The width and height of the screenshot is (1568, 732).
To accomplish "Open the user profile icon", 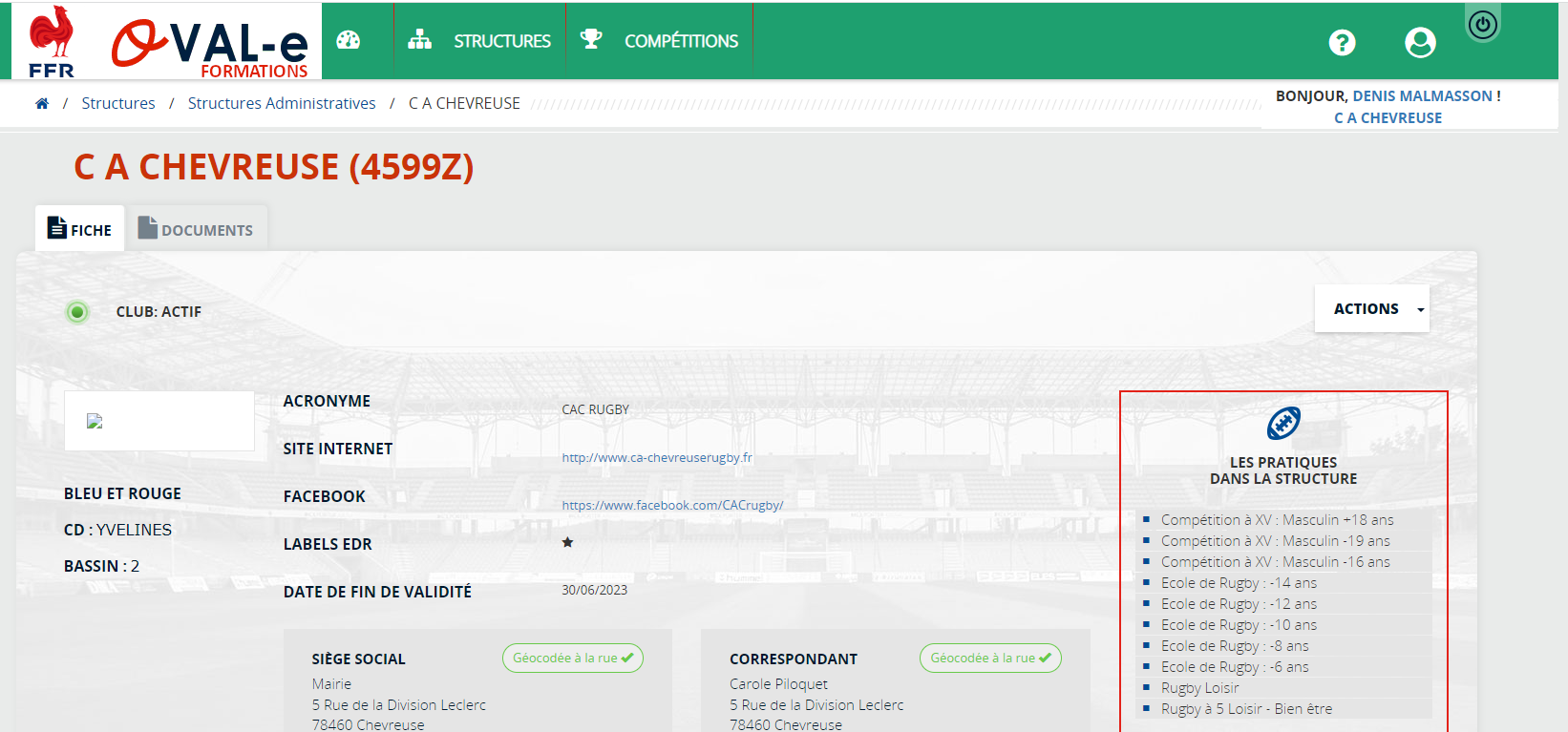I will click(1420, 42).
